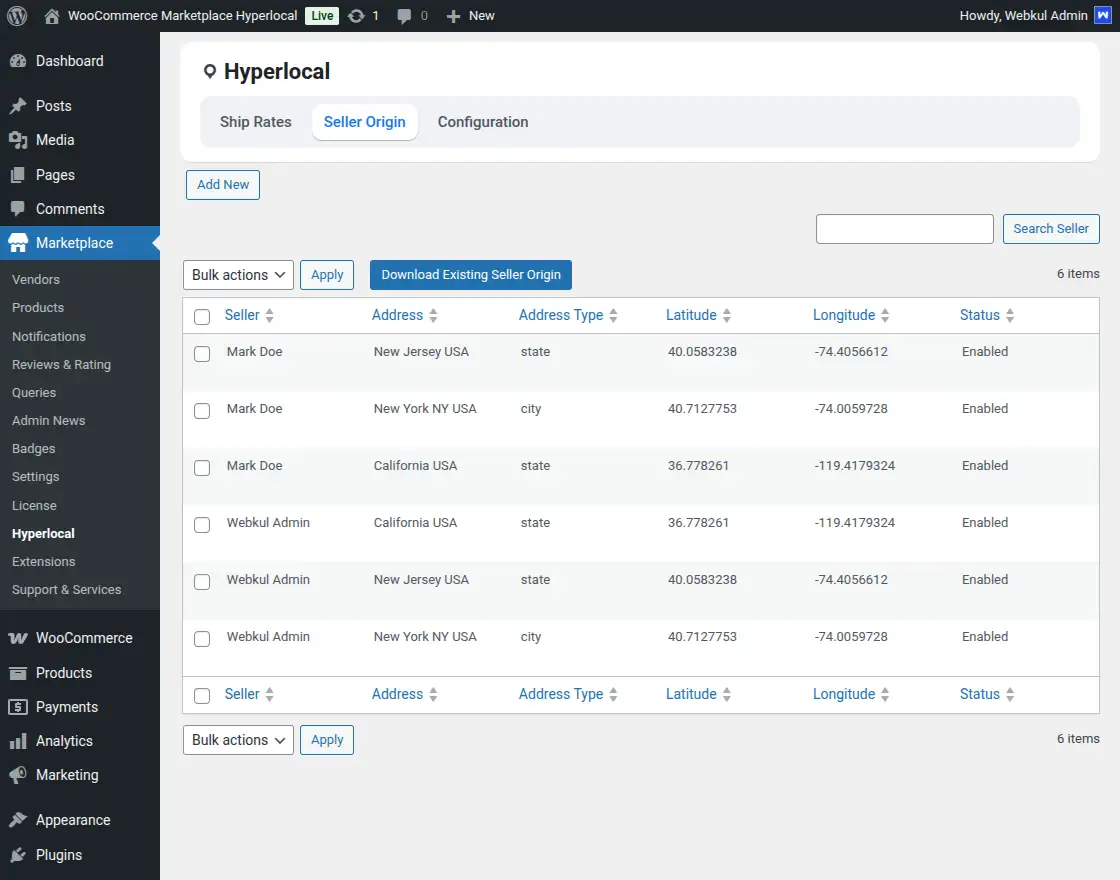Sort by Longitude column header
1120x880 pixels.
tap(851, 315)
